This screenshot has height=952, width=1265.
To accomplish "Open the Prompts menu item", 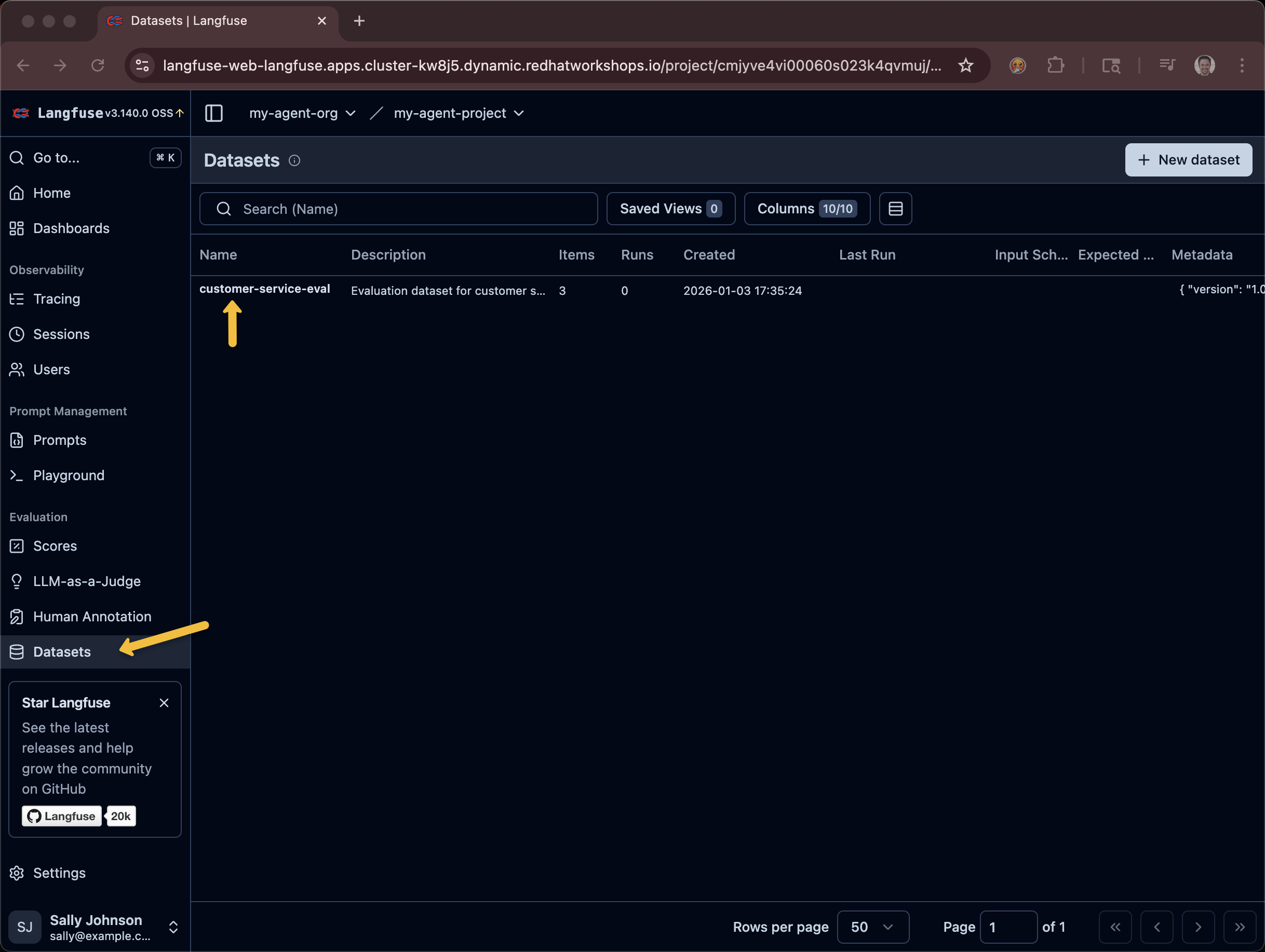I will coord(60,440).
